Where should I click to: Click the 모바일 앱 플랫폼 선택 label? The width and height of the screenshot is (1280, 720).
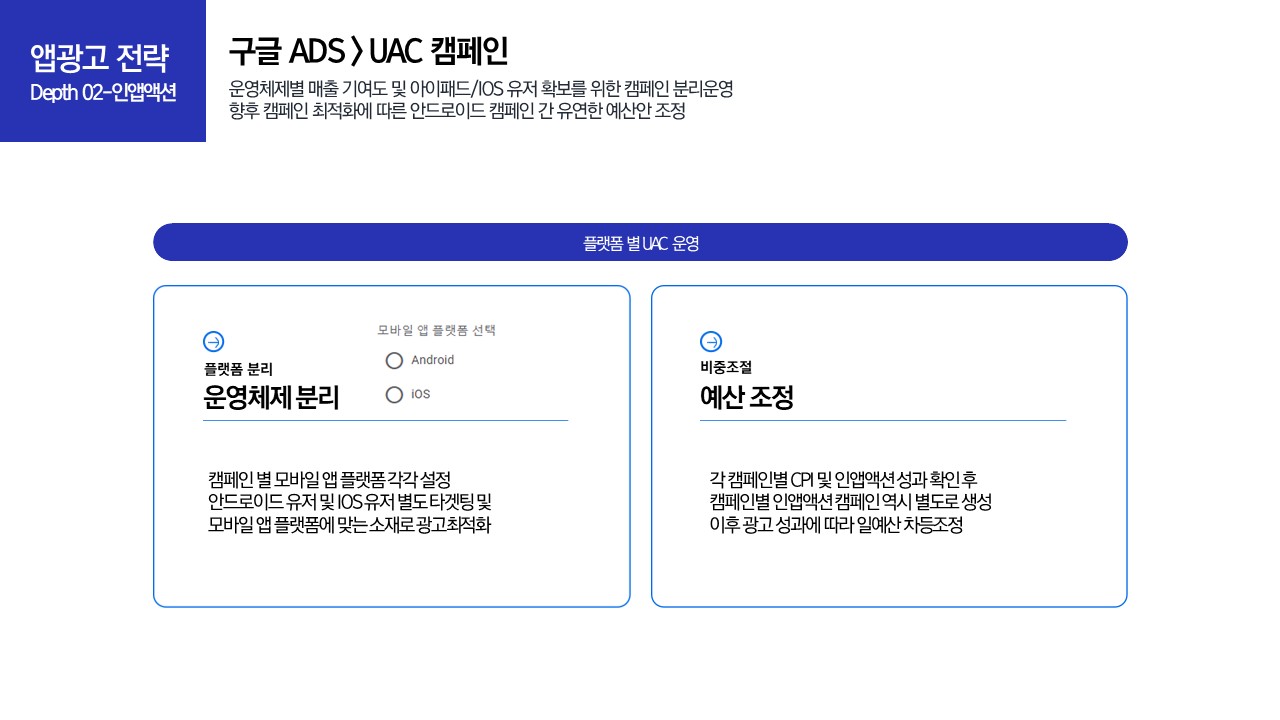click(x=436, y=330)
